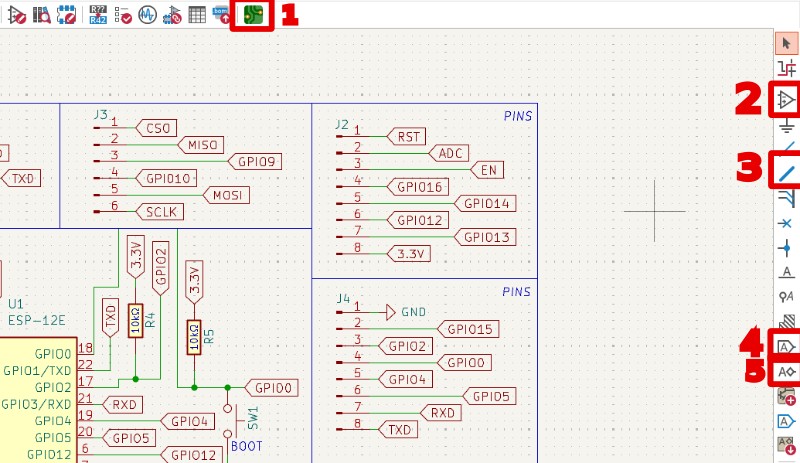
Task: Select the PINS text above J4
Action: click(x=516, y=292)
